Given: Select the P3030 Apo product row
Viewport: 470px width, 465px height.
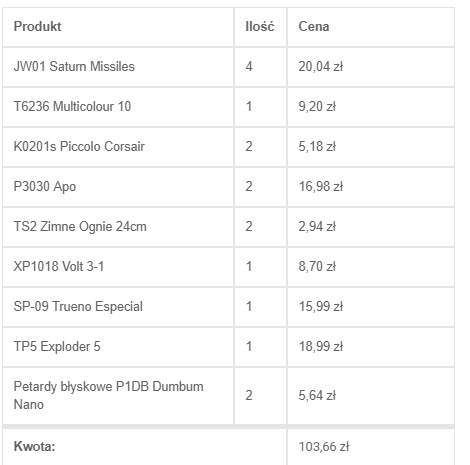Looking at the screenshot, I should (x=228, y=187).
